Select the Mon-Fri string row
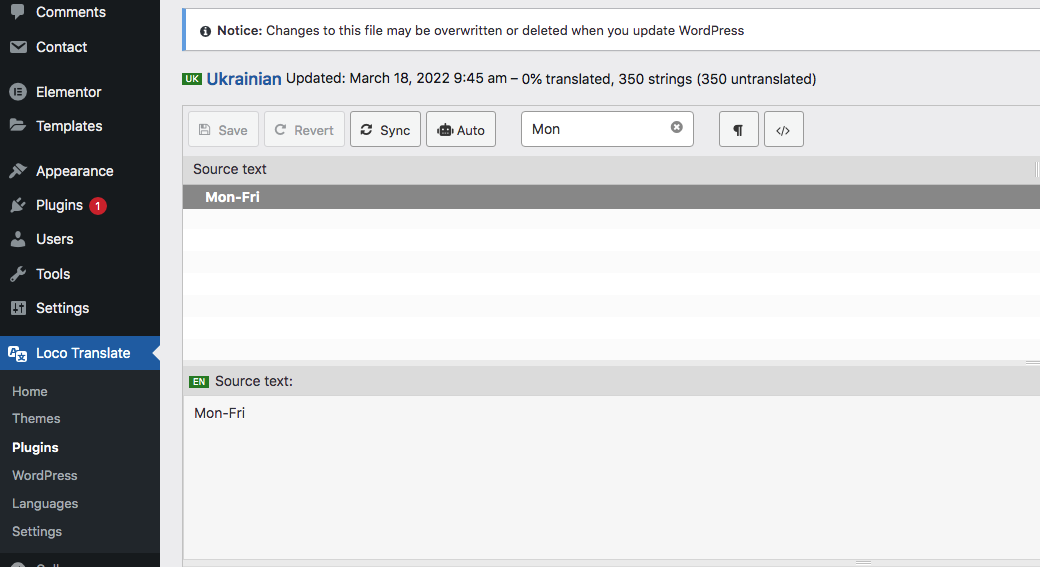This screenshot has height=567, width=1040. pos(611,197)
